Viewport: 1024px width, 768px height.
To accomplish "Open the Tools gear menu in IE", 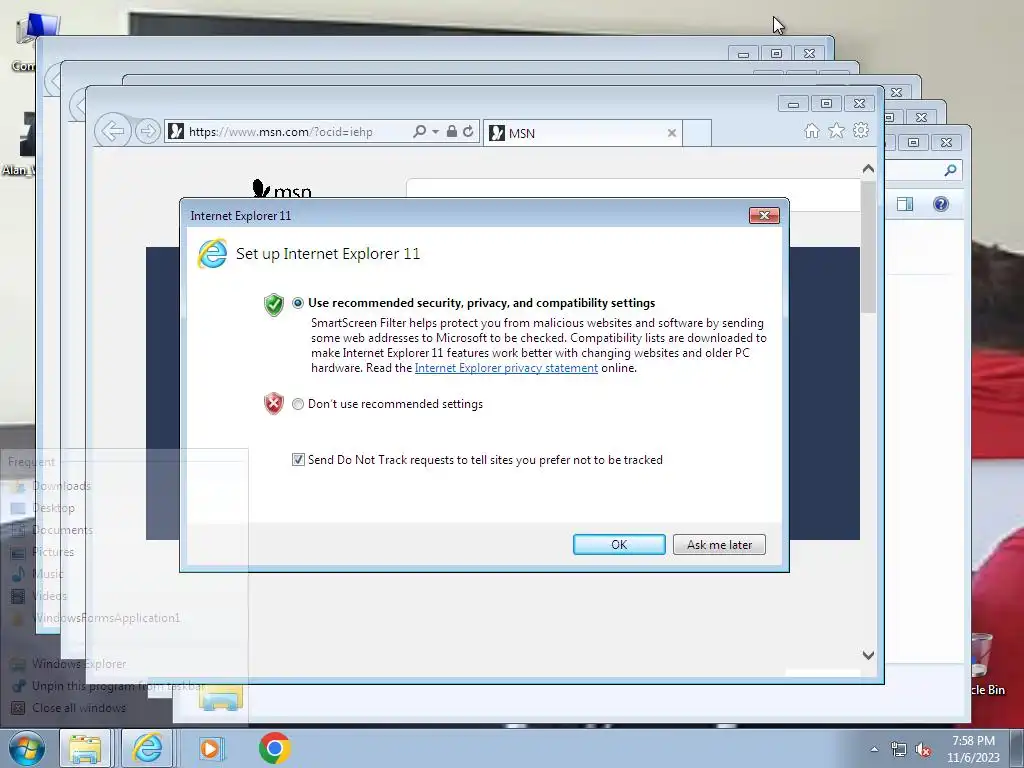I will [861, 131].
